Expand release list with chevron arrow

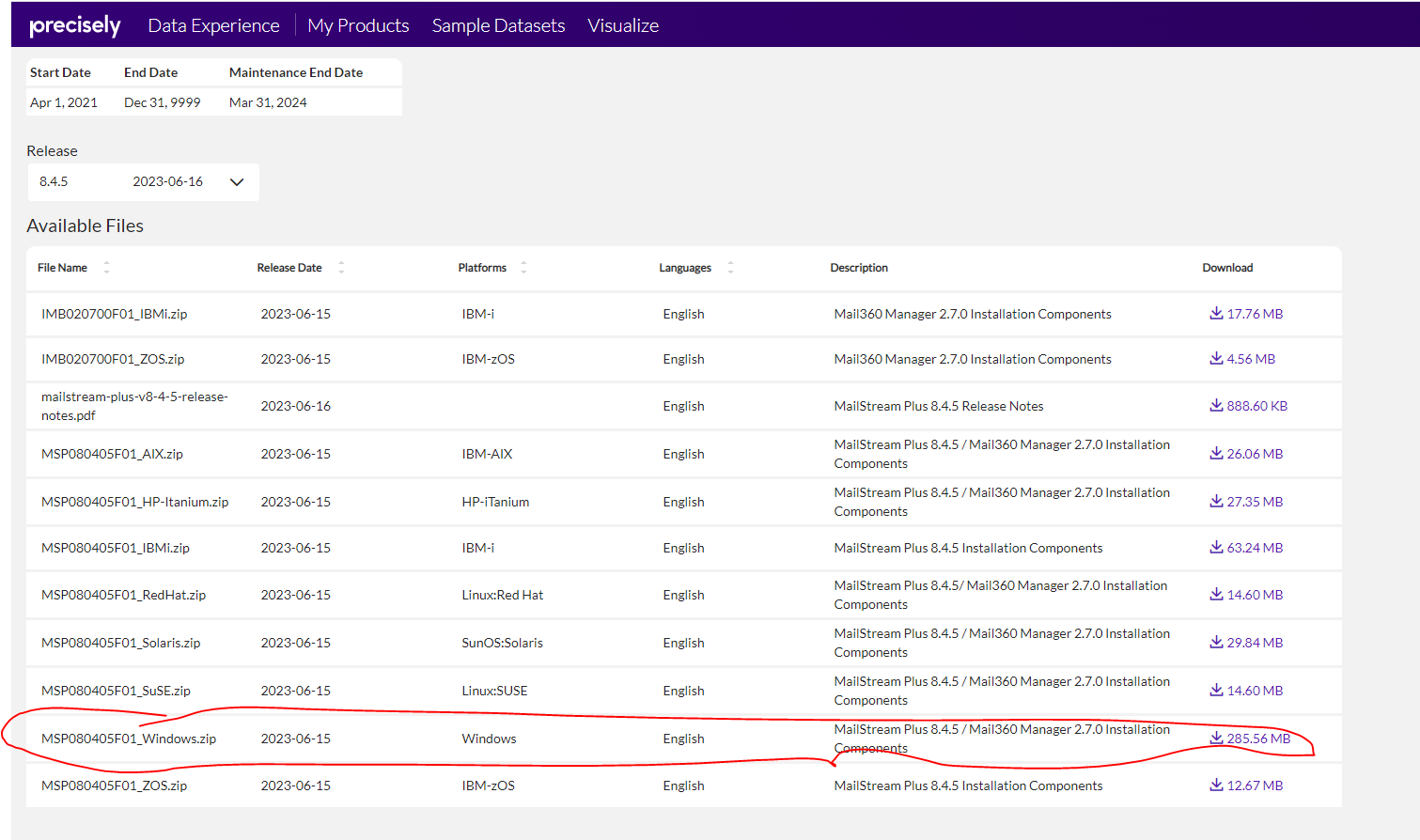tap(237, 182)
